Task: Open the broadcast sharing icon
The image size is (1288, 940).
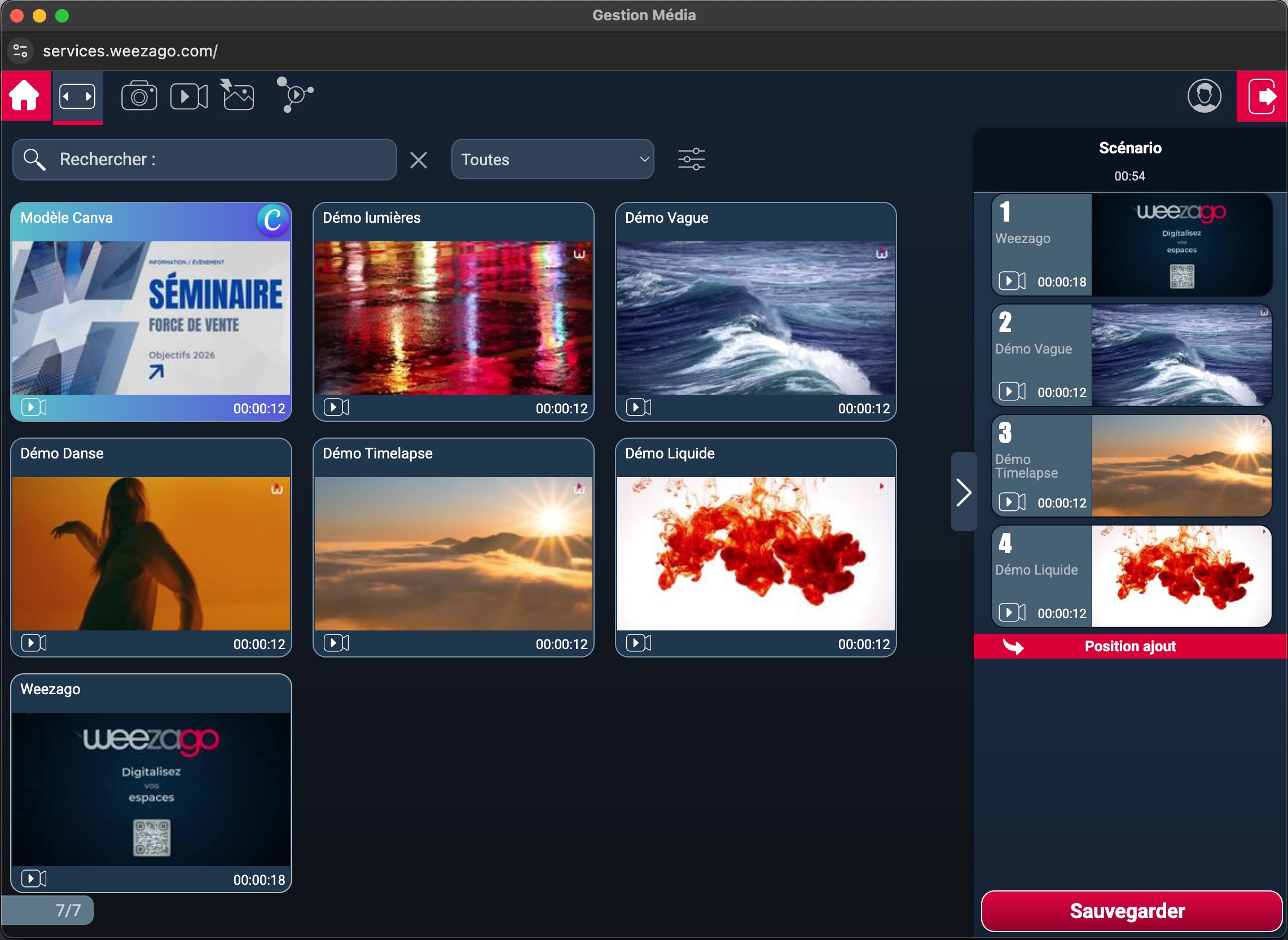Action: click(294, 95)
